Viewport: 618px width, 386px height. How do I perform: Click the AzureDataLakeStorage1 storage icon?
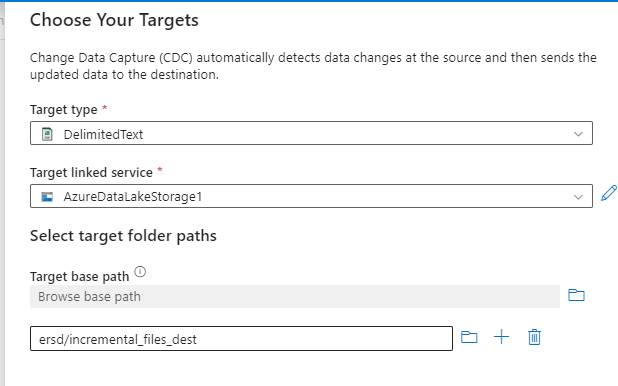[x=47, y=196]
